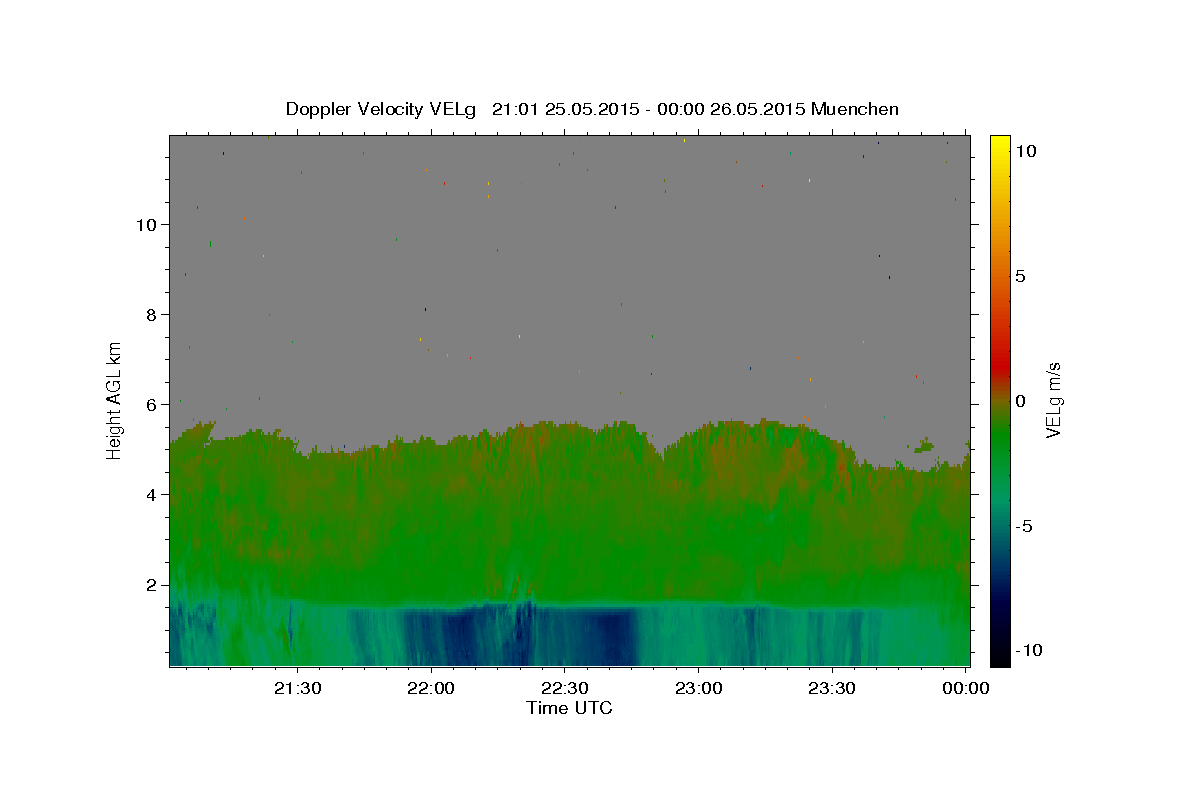Click the height tick label 6

click(x=152, y=404)
